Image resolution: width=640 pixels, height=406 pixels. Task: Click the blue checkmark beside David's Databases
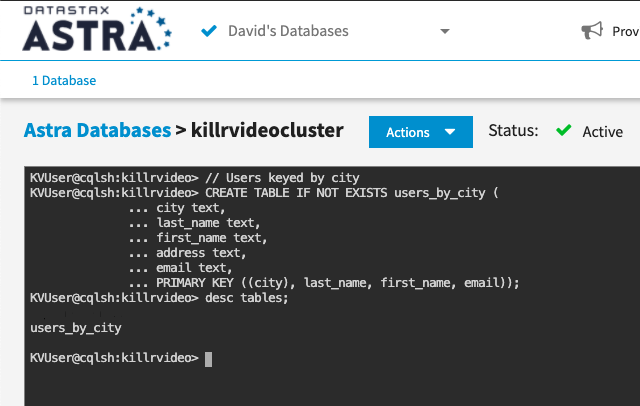[x=209, y=31]
